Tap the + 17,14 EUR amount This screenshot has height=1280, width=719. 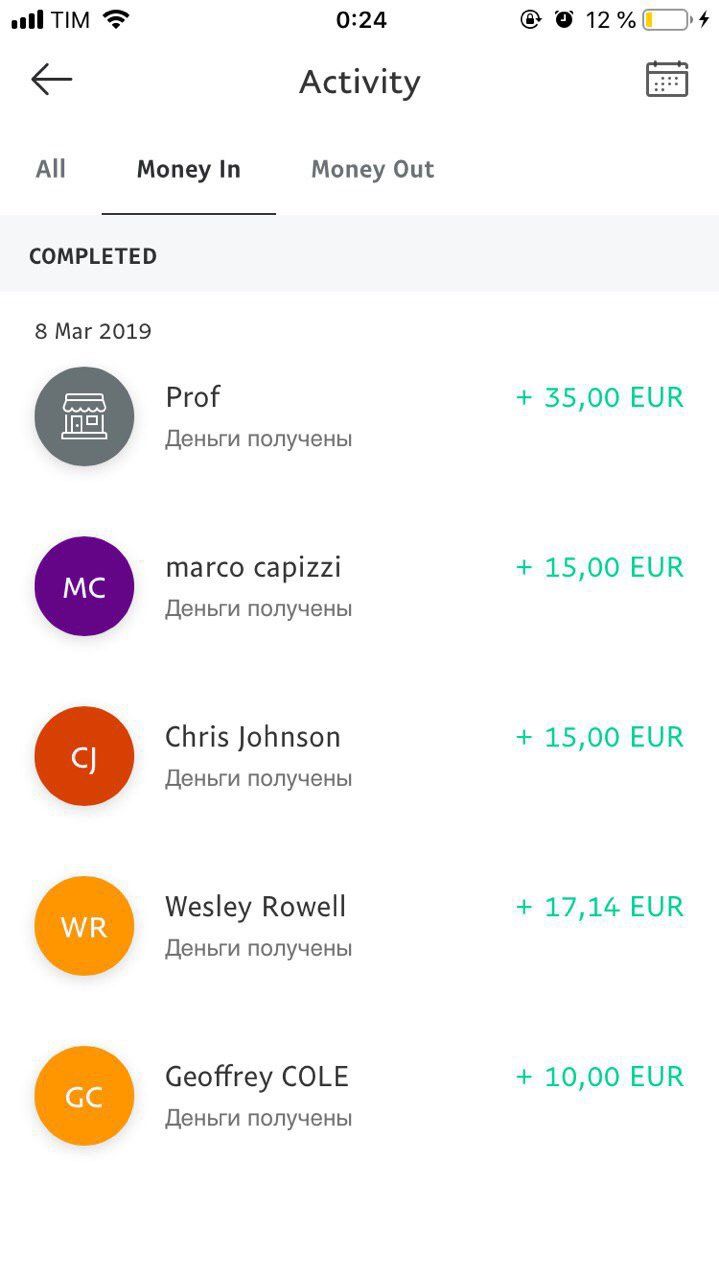[599, 908]
